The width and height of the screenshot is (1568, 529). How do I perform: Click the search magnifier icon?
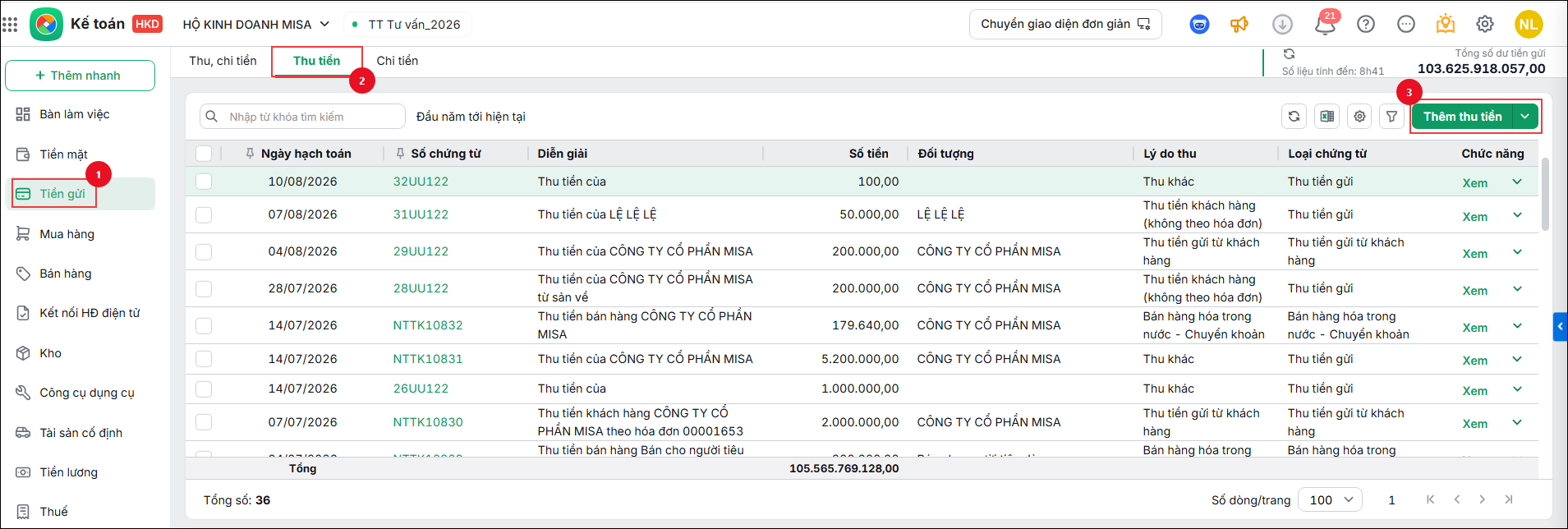212,117
